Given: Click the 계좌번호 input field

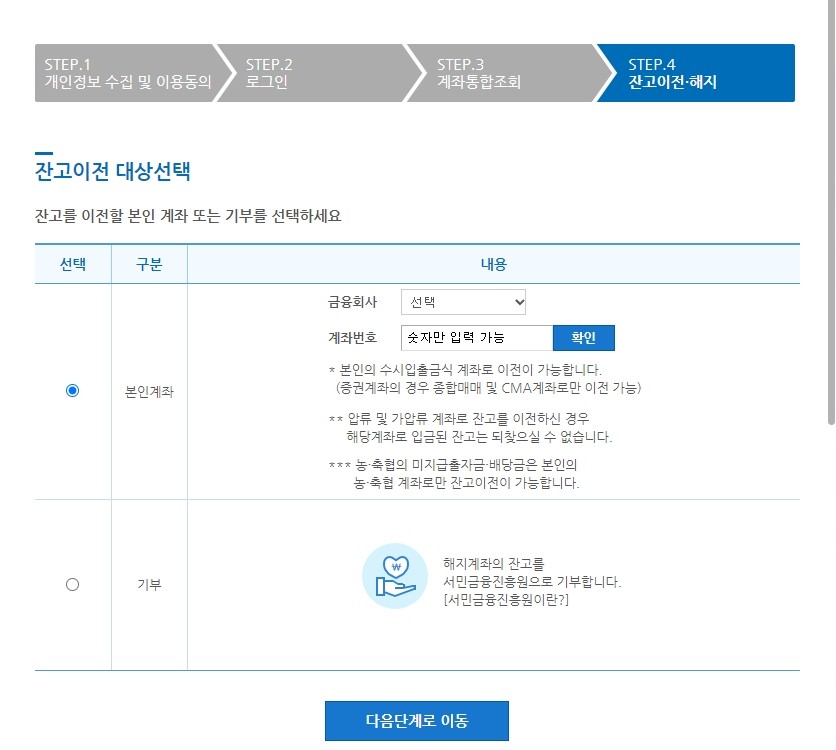Looking at the screenshot, I should pyautogui.click(x=477, y=338).
